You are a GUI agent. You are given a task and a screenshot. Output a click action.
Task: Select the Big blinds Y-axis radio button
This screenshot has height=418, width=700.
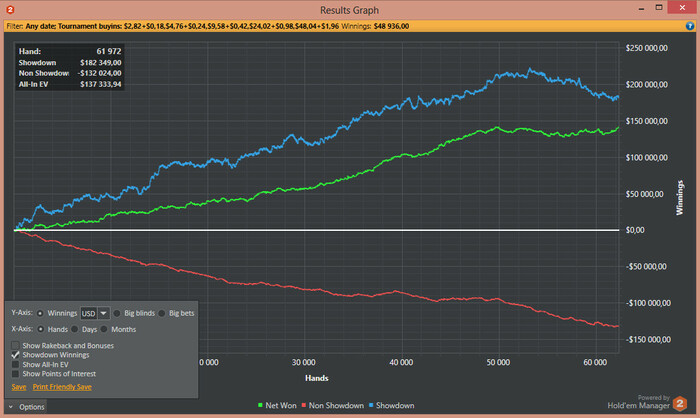point(117,313)
